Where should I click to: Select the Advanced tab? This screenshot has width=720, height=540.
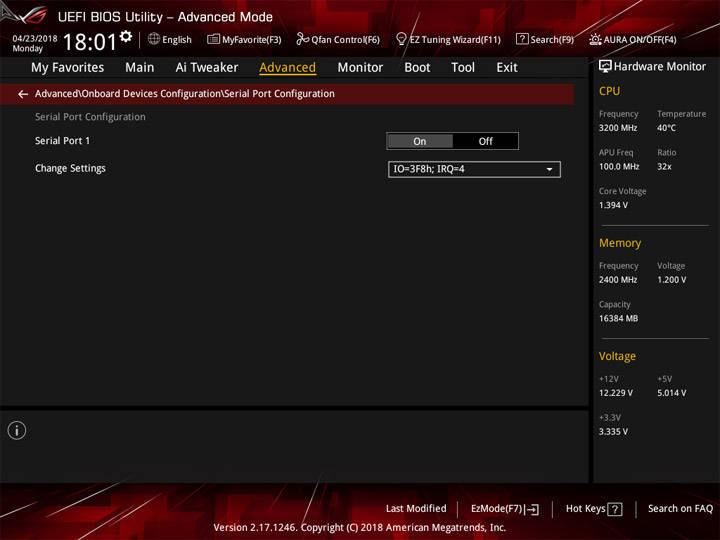point(287,68)
